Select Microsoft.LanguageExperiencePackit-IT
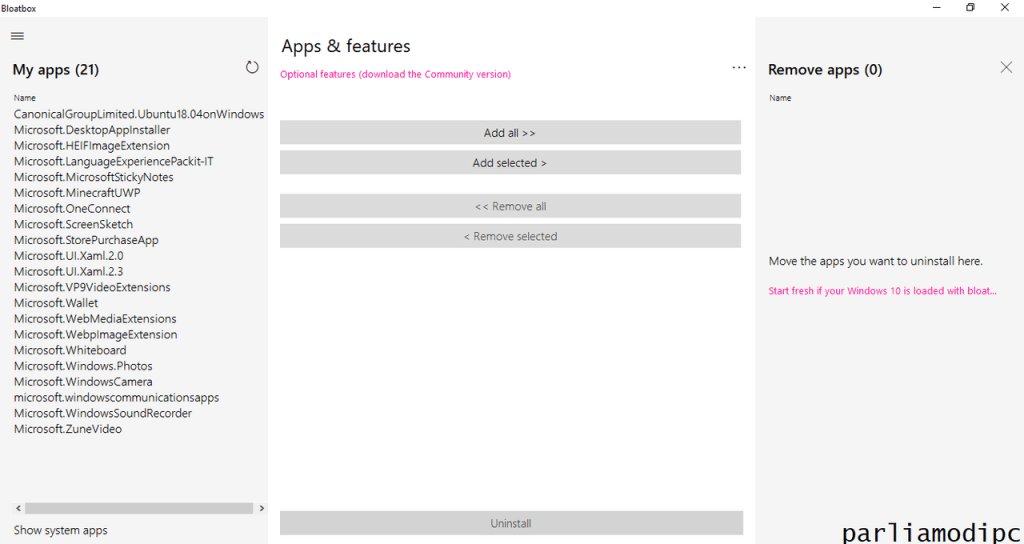The width and height of the screenshot is (1024, 544). point(114,161)
